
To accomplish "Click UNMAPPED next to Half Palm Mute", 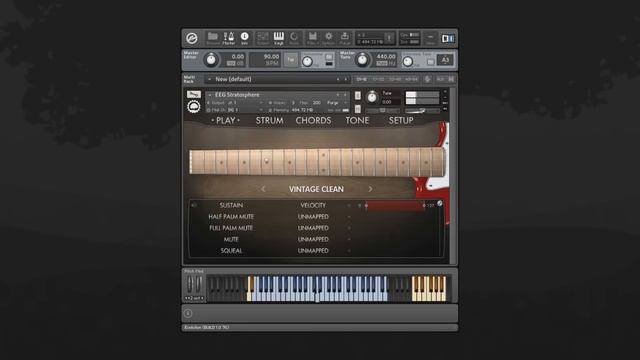I will tap(313, 217).
